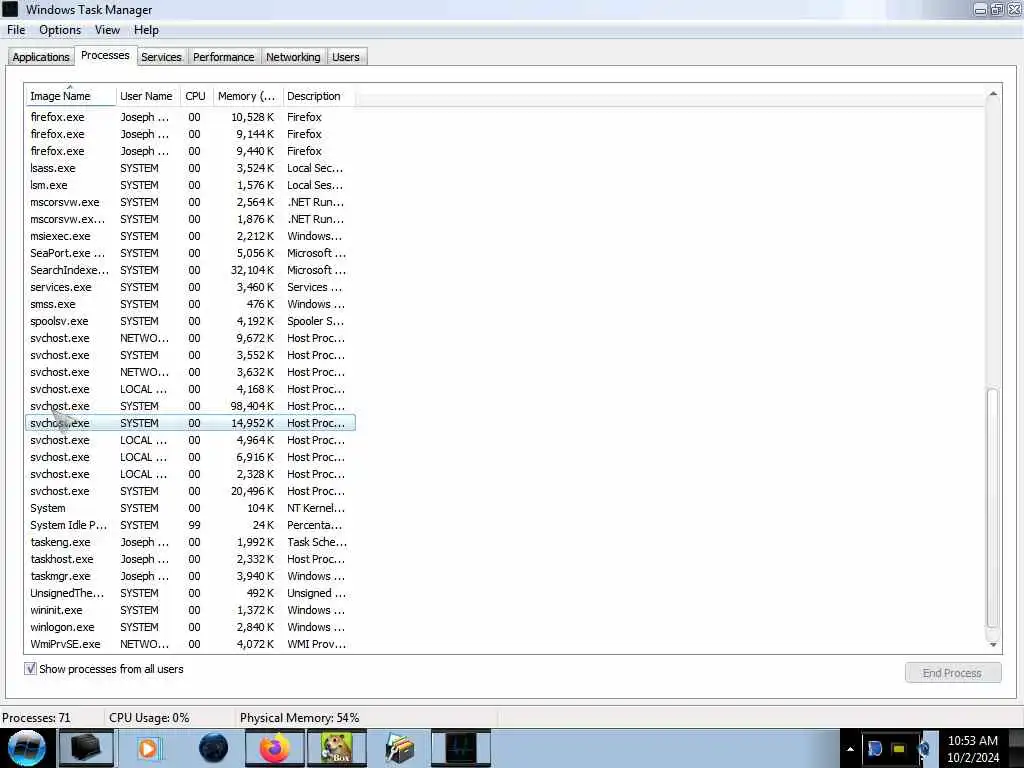Select mscorsvw.exe row using 2,564 K
Screen dimensions: 1024x768
pyautogui.click(x=190, y=202)
